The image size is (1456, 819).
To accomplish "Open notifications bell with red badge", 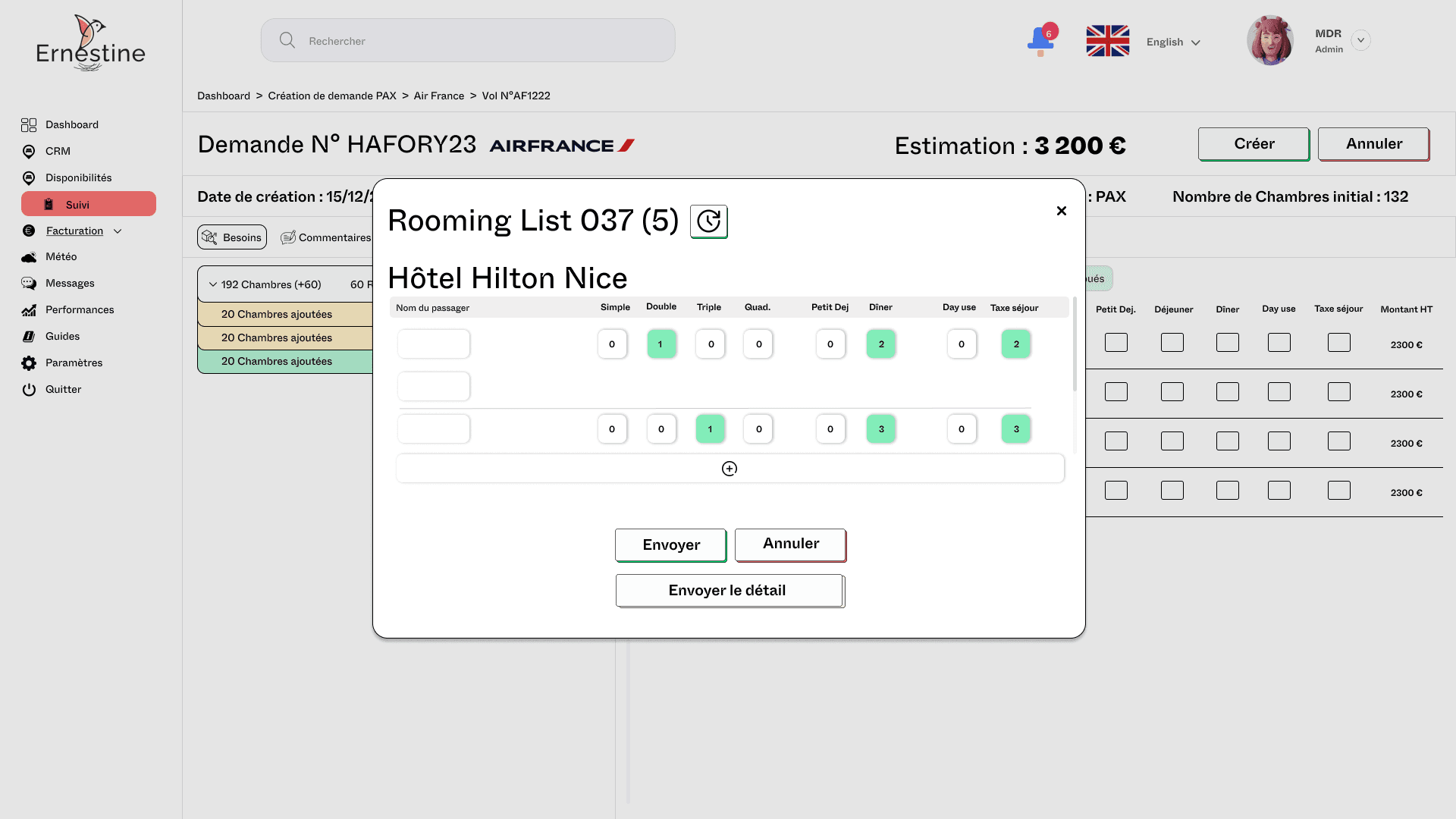I will pyautogui.click(x=1041, y=41).
